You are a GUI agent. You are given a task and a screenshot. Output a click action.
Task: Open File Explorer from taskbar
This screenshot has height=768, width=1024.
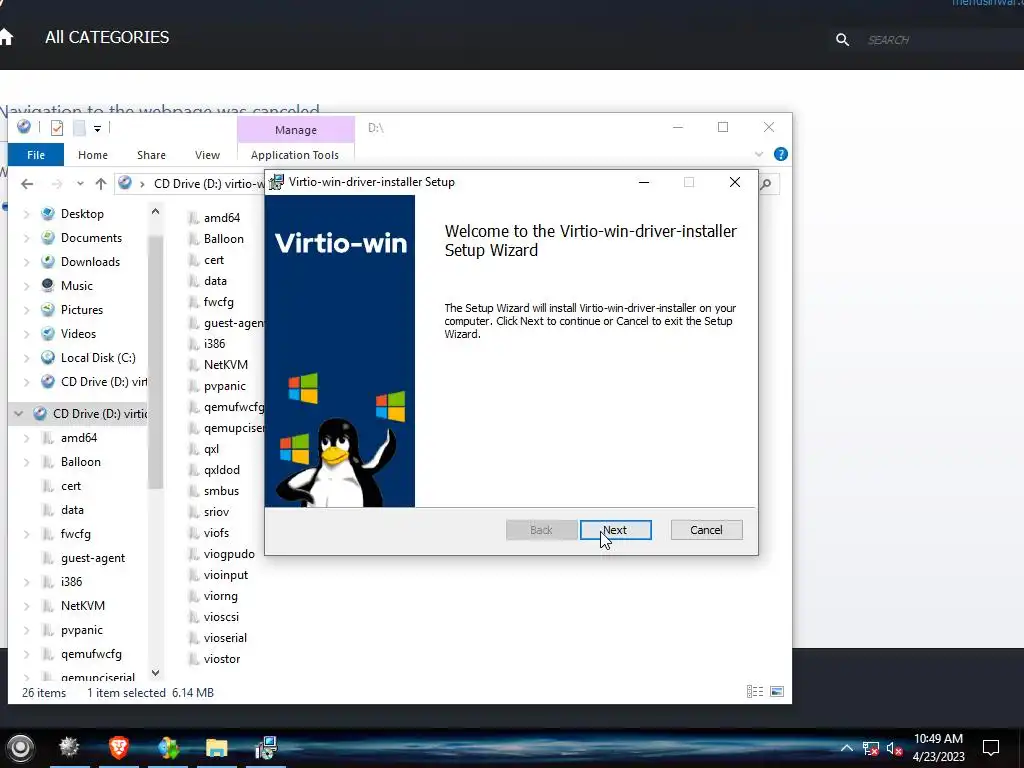216,747
